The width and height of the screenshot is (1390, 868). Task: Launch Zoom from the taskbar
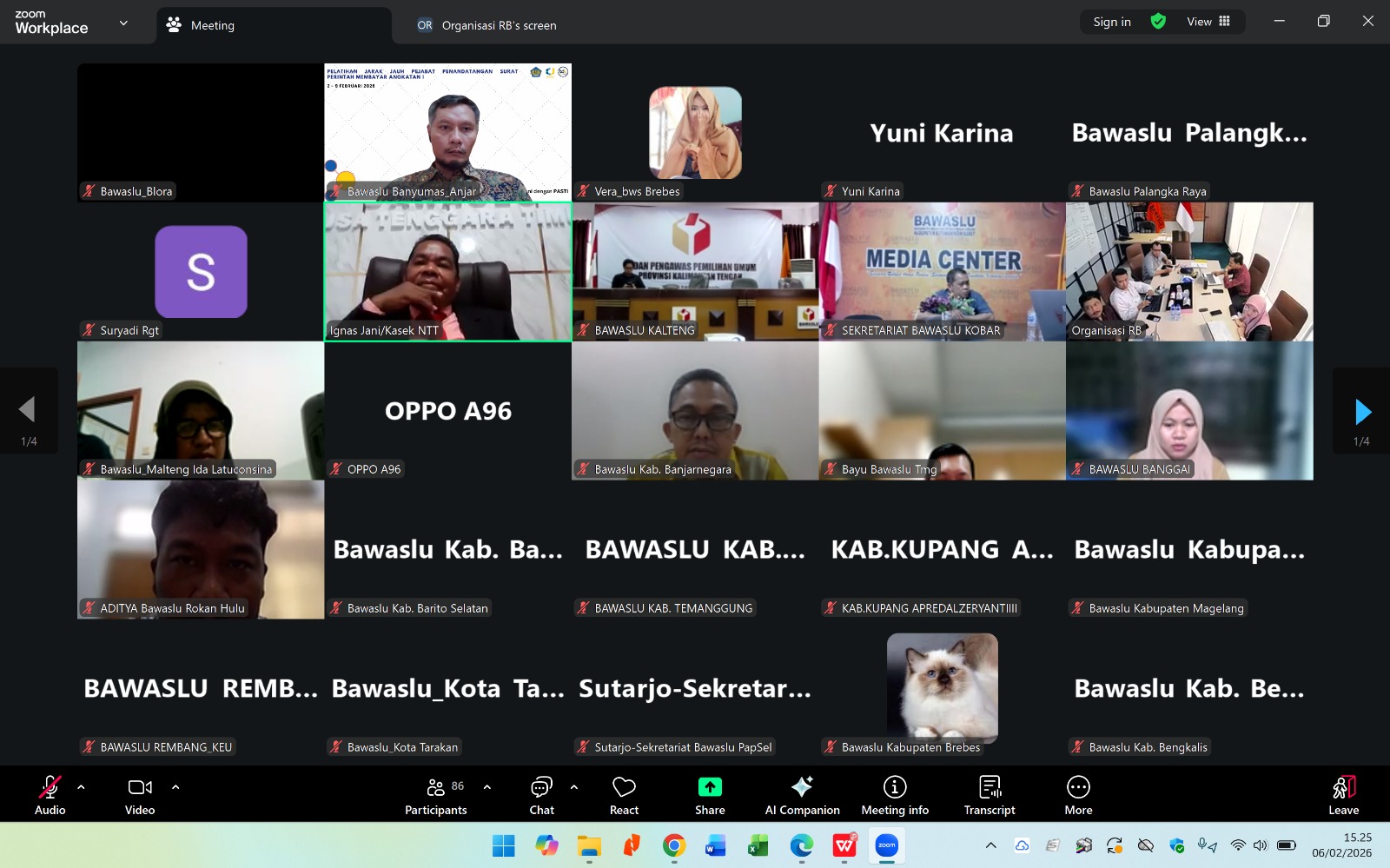click(x=886, y=845)
